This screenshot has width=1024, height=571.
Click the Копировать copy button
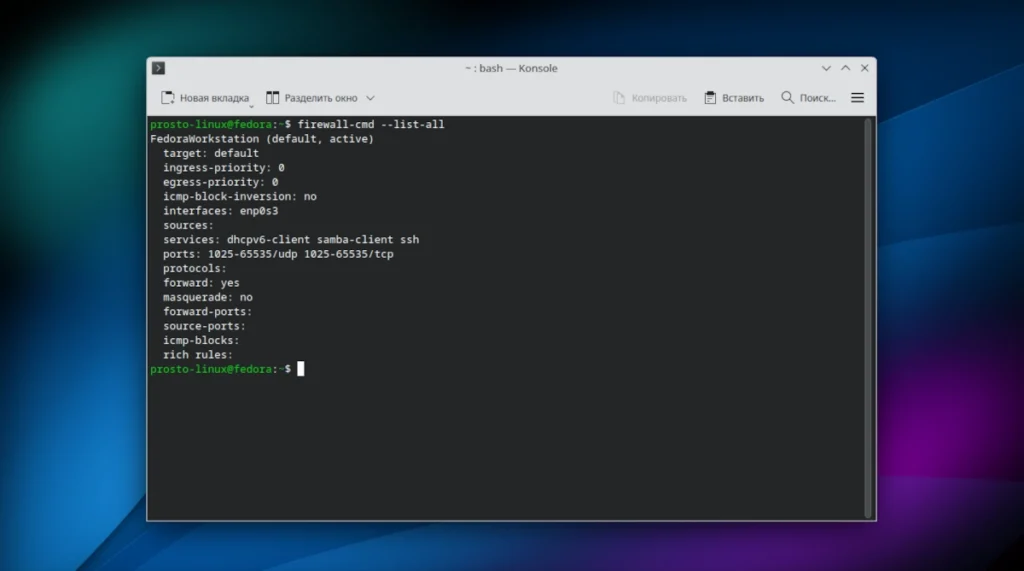[x=650, y=98]
